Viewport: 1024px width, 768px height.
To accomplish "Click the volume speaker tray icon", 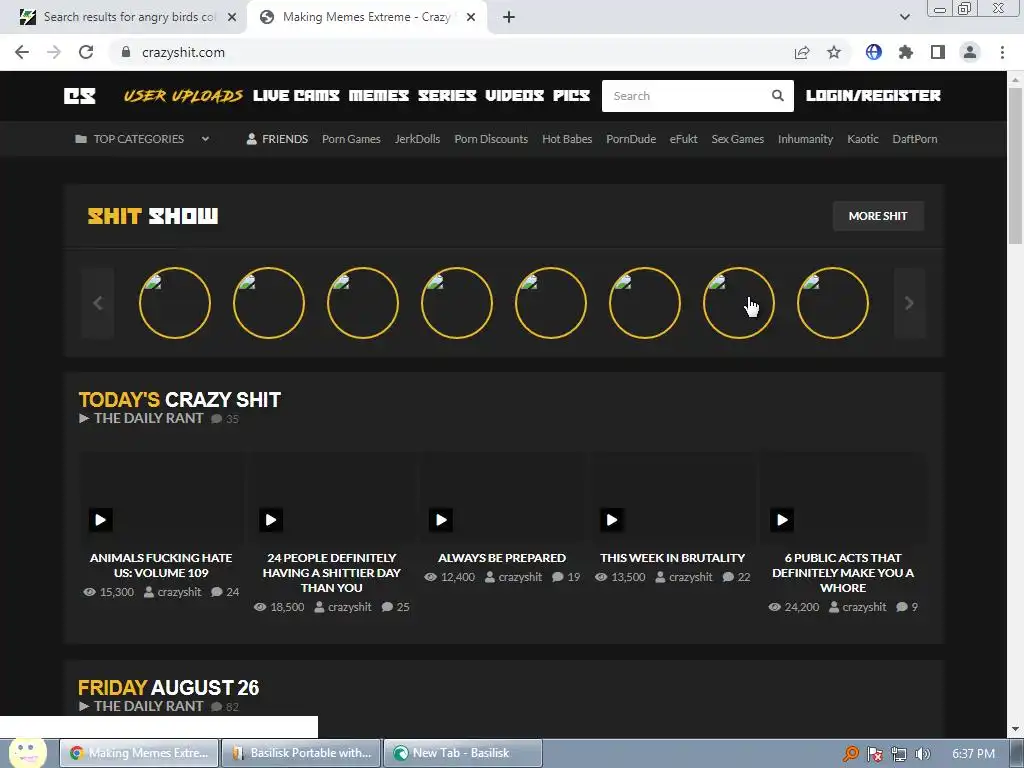I will [x=922, y=754].
